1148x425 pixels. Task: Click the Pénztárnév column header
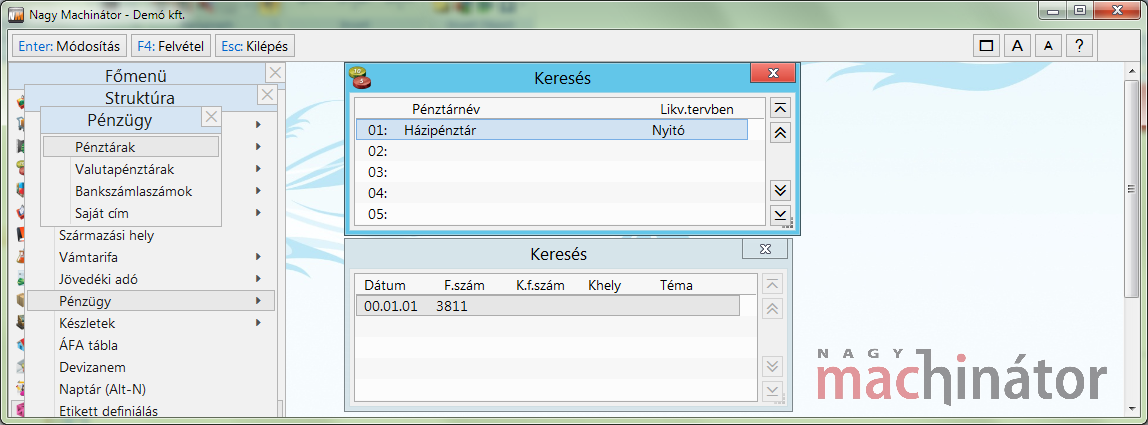[x=446, y=109]
